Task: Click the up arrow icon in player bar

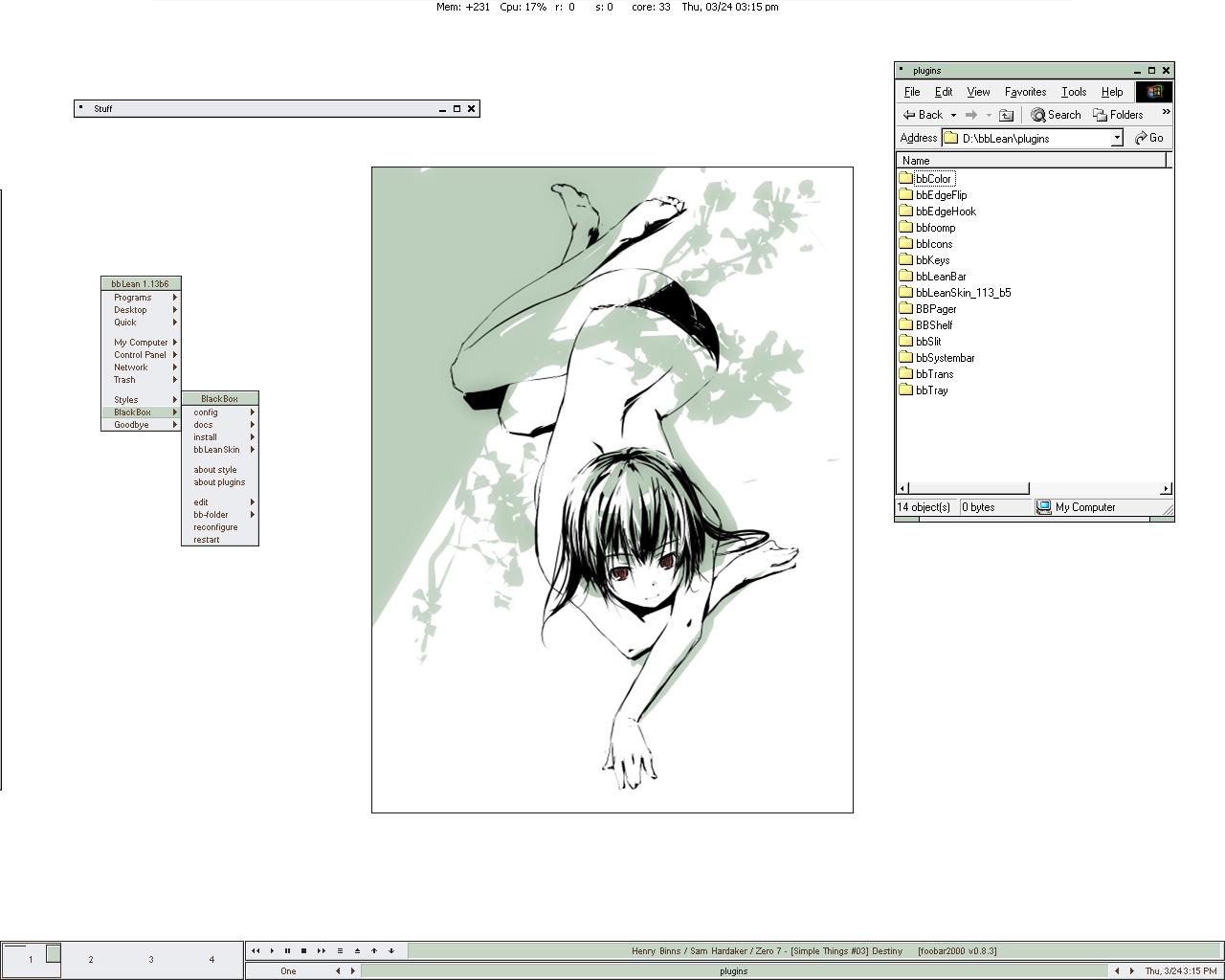Action: point(374,950)
